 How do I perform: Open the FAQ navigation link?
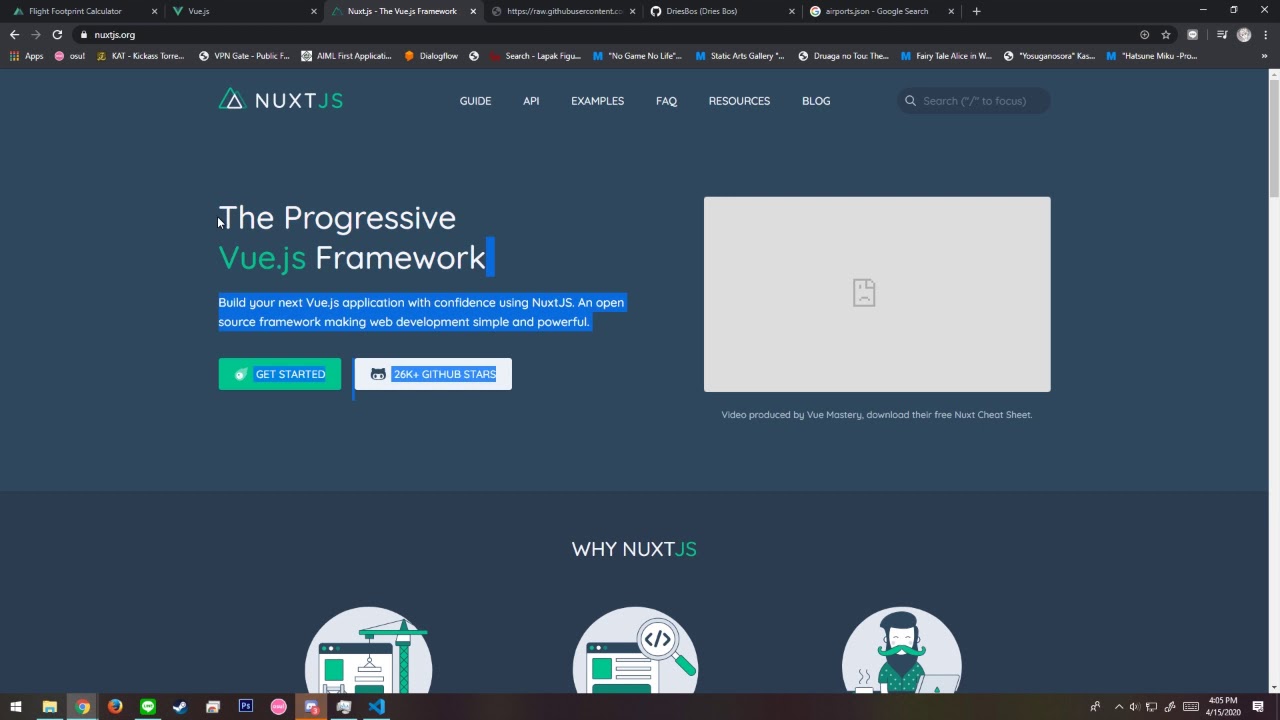[666, 101]
